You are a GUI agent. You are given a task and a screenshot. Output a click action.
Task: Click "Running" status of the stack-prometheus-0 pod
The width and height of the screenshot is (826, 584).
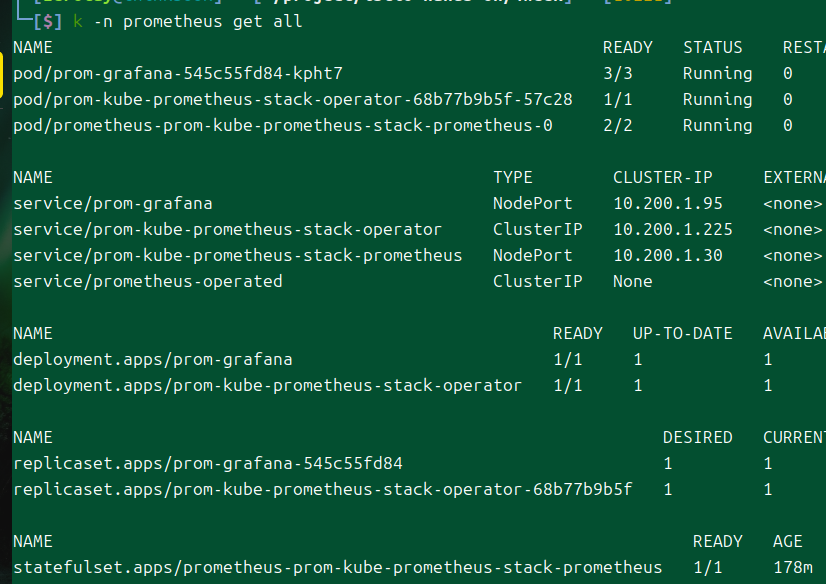click(x=717, y=125)
